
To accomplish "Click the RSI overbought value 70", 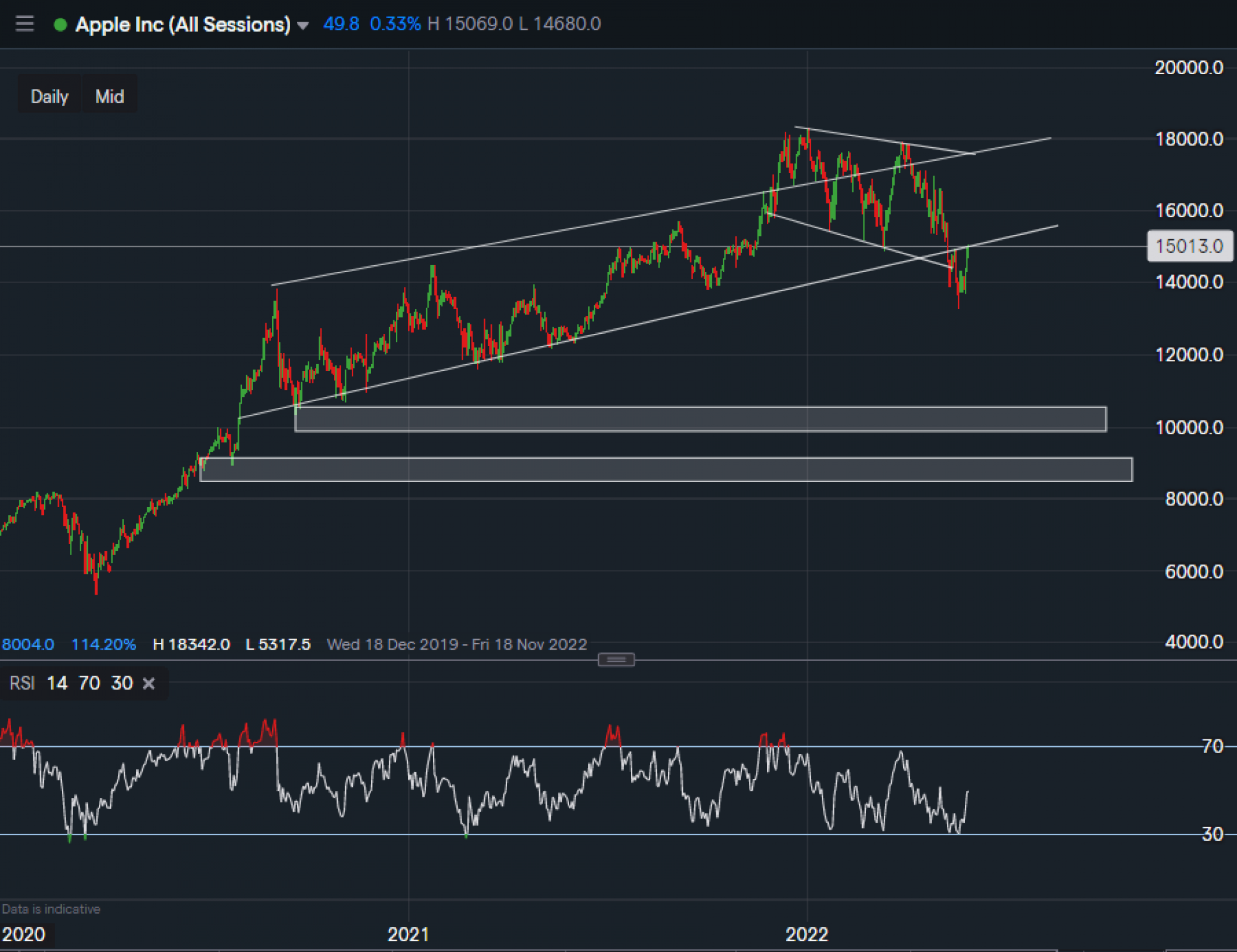I will tap(89, 683).
